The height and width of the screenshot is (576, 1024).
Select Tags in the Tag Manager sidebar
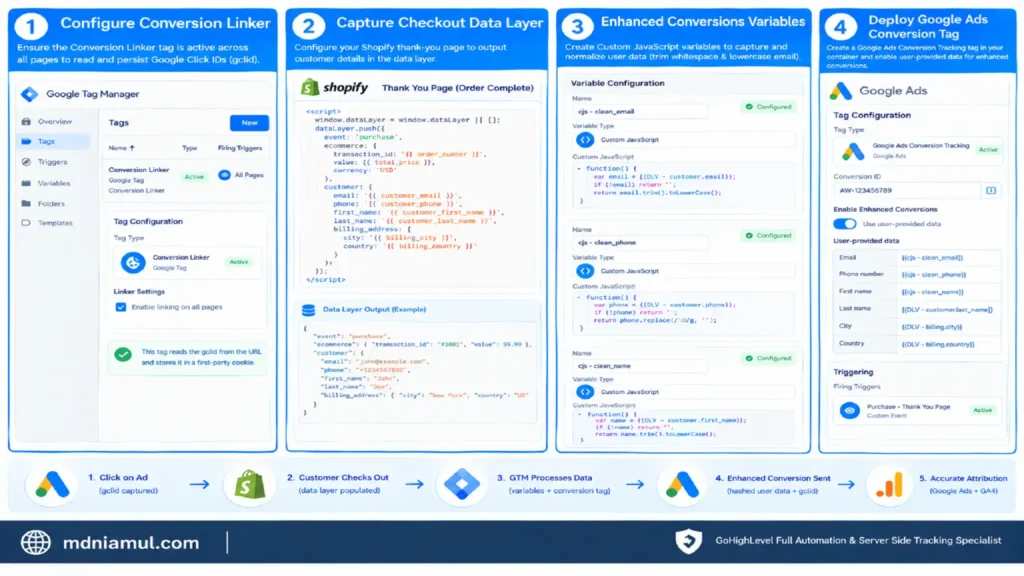pyautogui.click(x=54, y=141)
